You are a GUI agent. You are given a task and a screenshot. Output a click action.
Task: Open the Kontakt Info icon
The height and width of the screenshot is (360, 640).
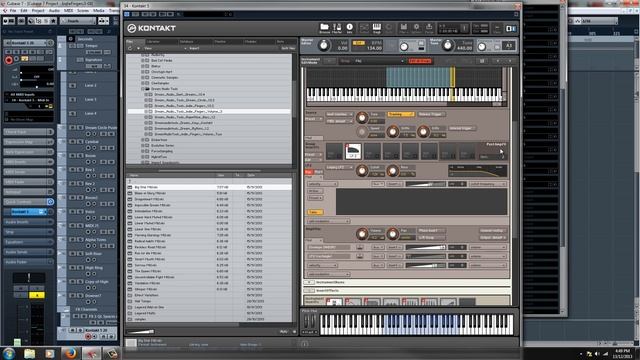pos(349,27)
